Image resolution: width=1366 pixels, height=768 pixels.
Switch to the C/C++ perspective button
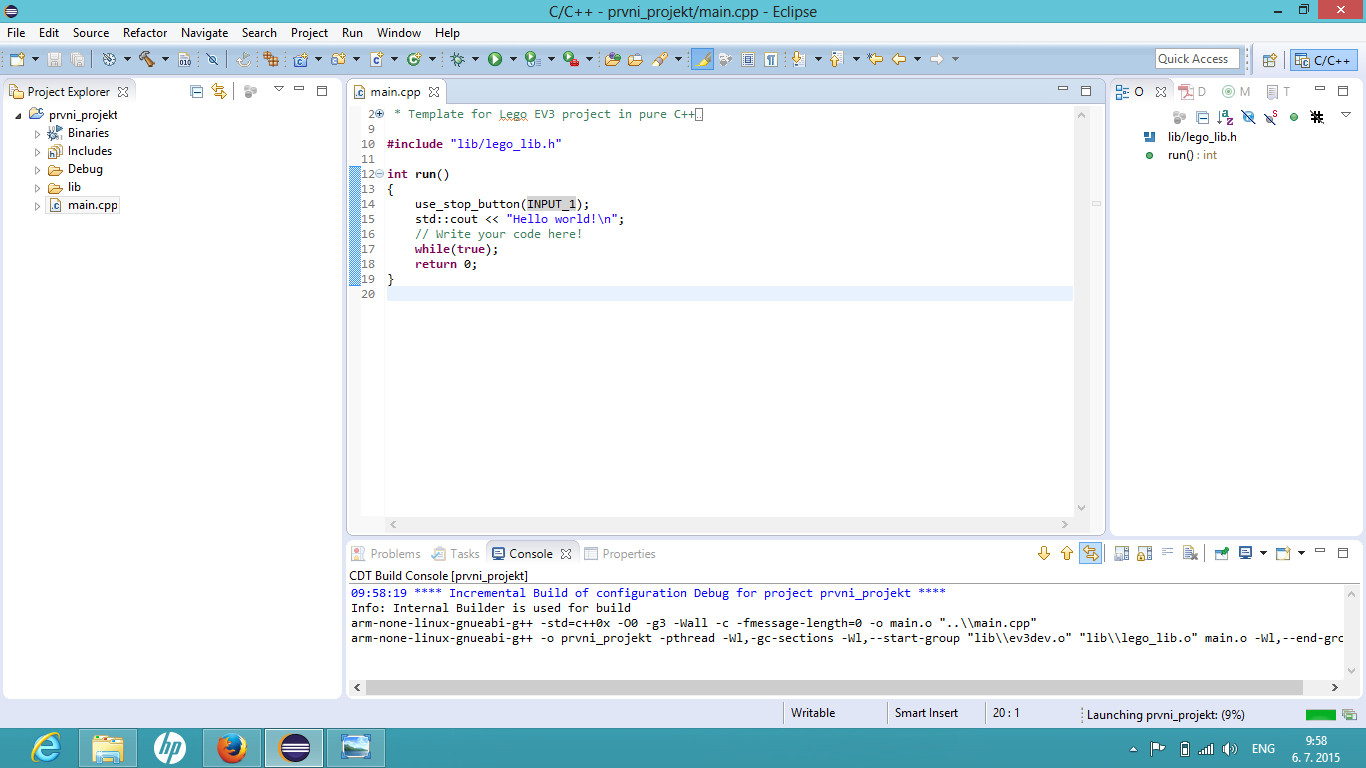coord(1324,60)
